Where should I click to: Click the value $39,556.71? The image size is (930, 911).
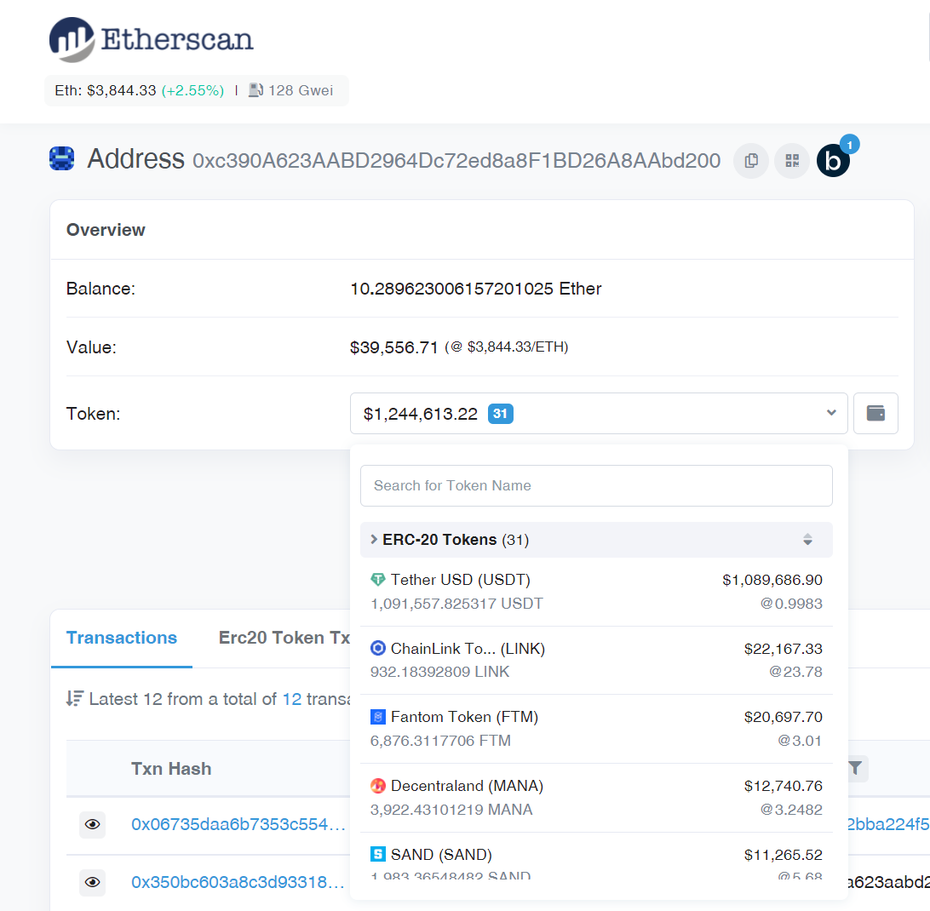click(x=394, y=348)
